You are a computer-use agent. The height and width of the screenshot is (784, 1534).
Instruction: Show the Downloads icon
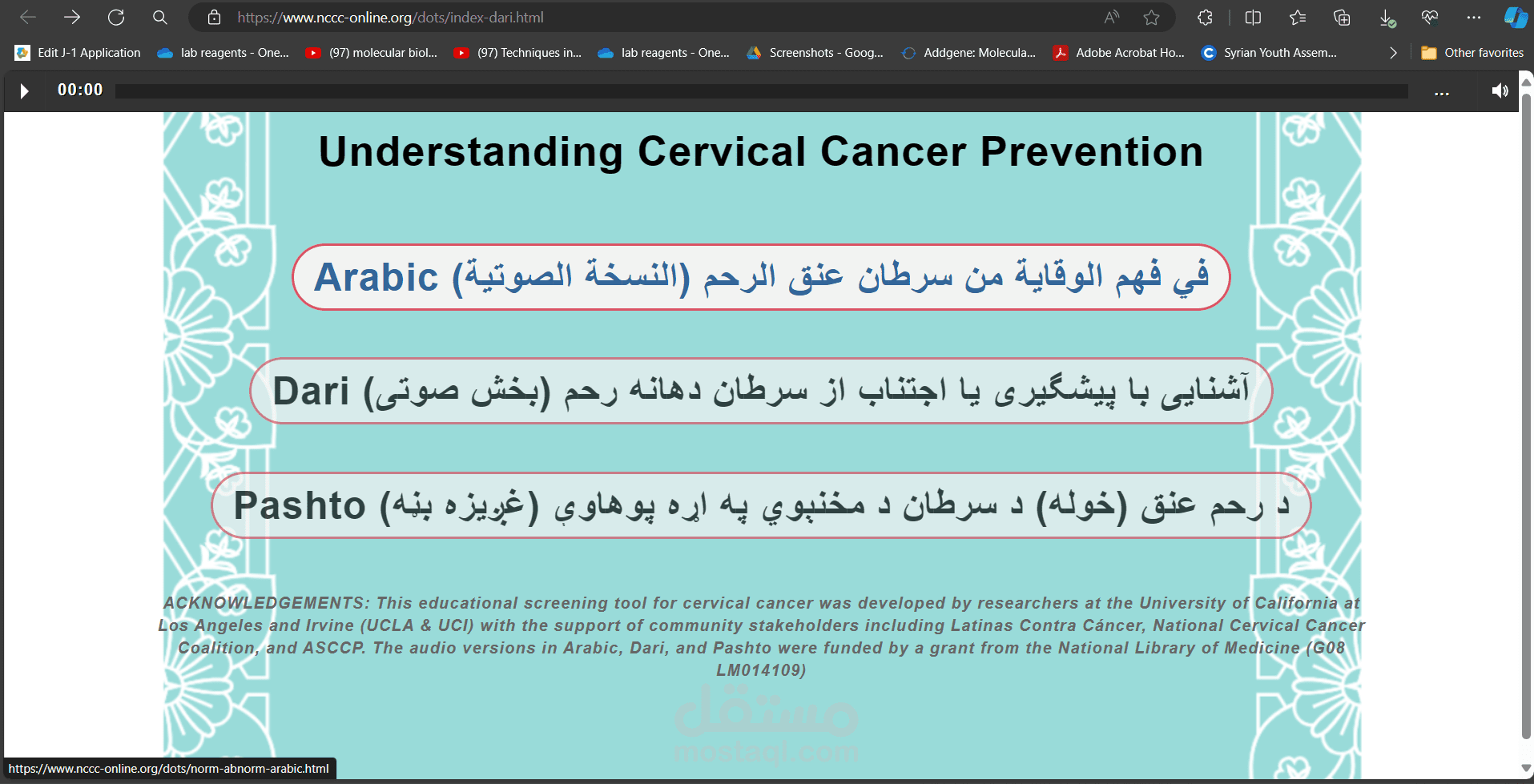(1387, 18)
